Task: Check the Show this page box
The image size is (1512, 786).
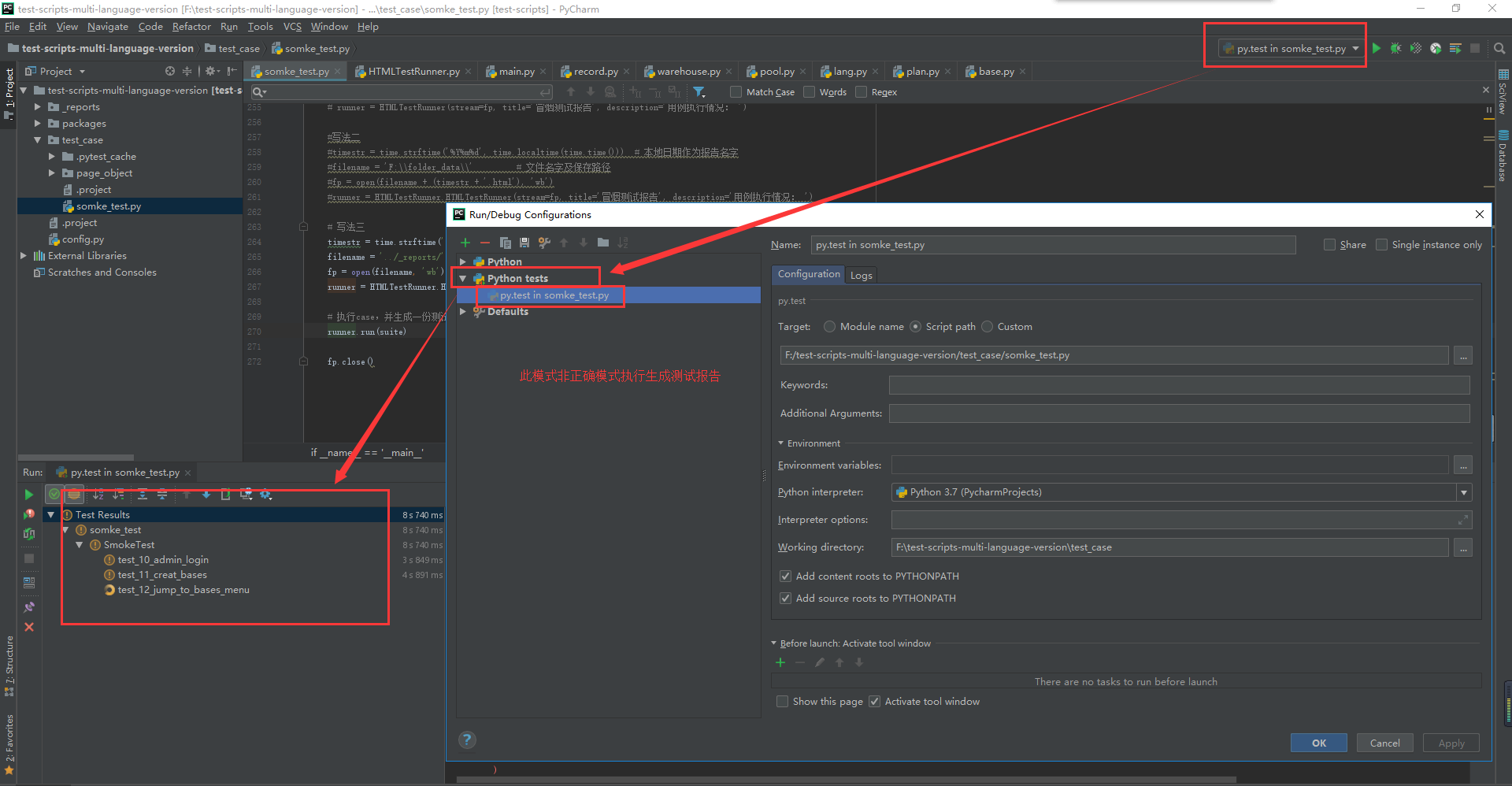Action: [782, 702]
